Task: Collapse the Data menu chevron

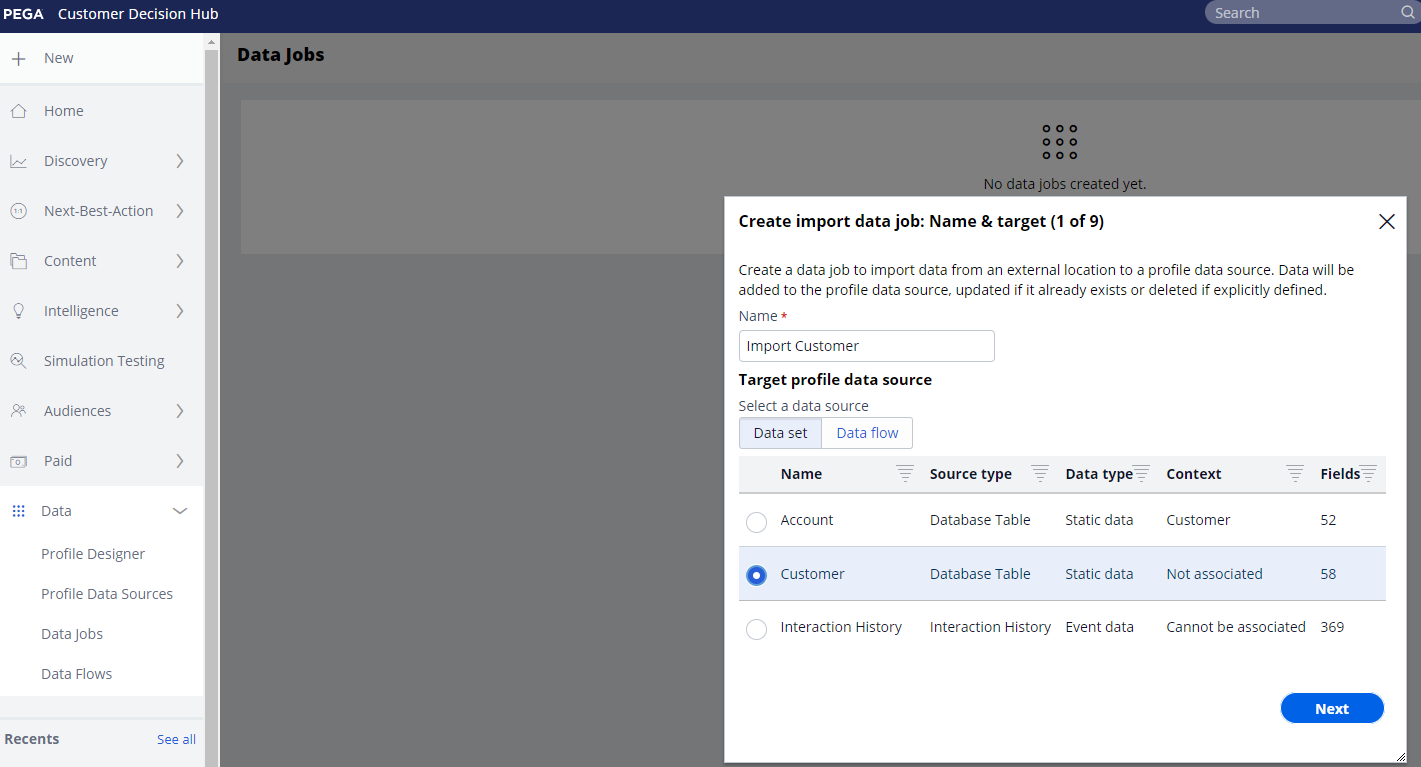Action: 180,511
